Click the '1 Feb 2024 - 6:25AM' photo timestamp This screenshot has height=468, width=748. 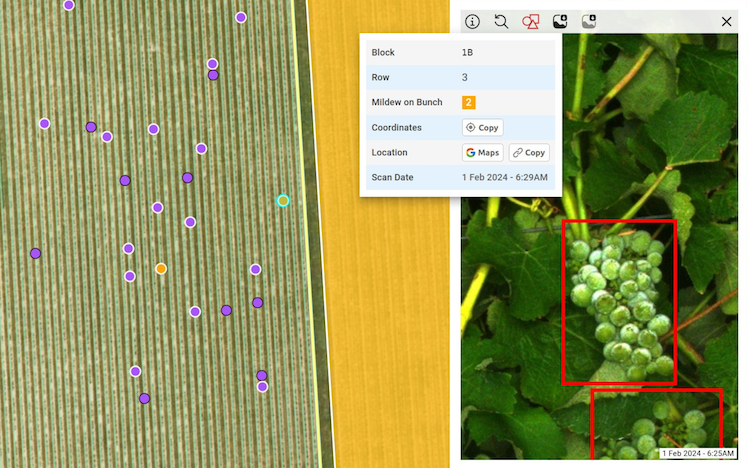697,453
